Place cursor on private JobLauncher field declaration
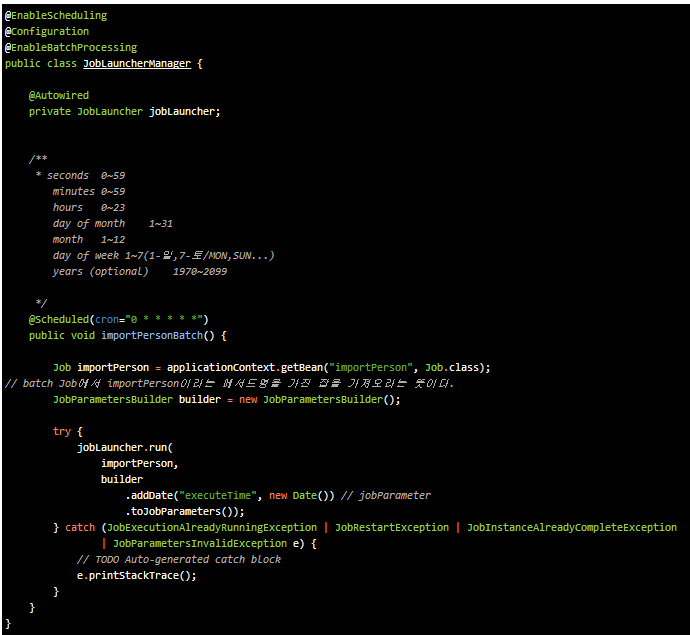The image size is (690, 635). 124,112
